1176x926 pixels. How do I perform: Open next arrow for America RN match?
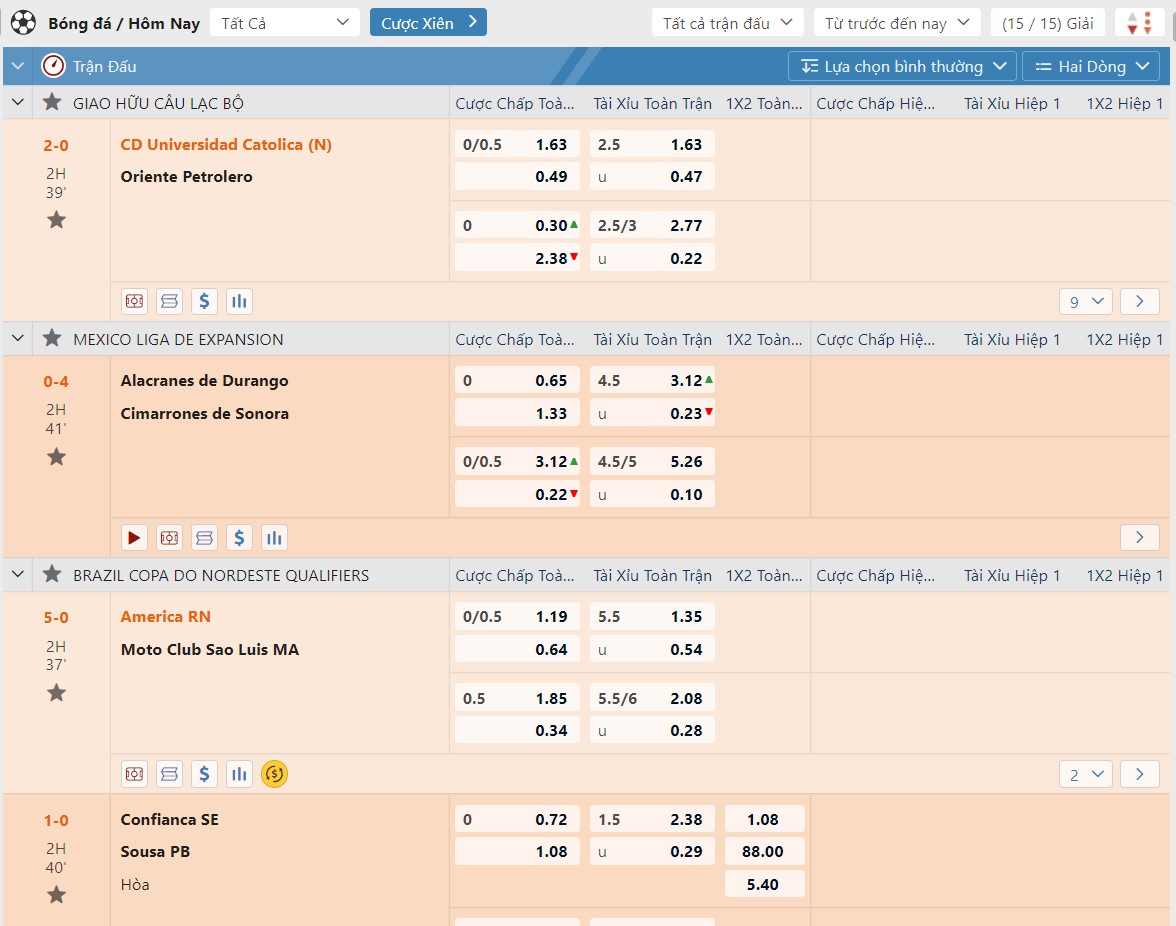click(1140, 774)
